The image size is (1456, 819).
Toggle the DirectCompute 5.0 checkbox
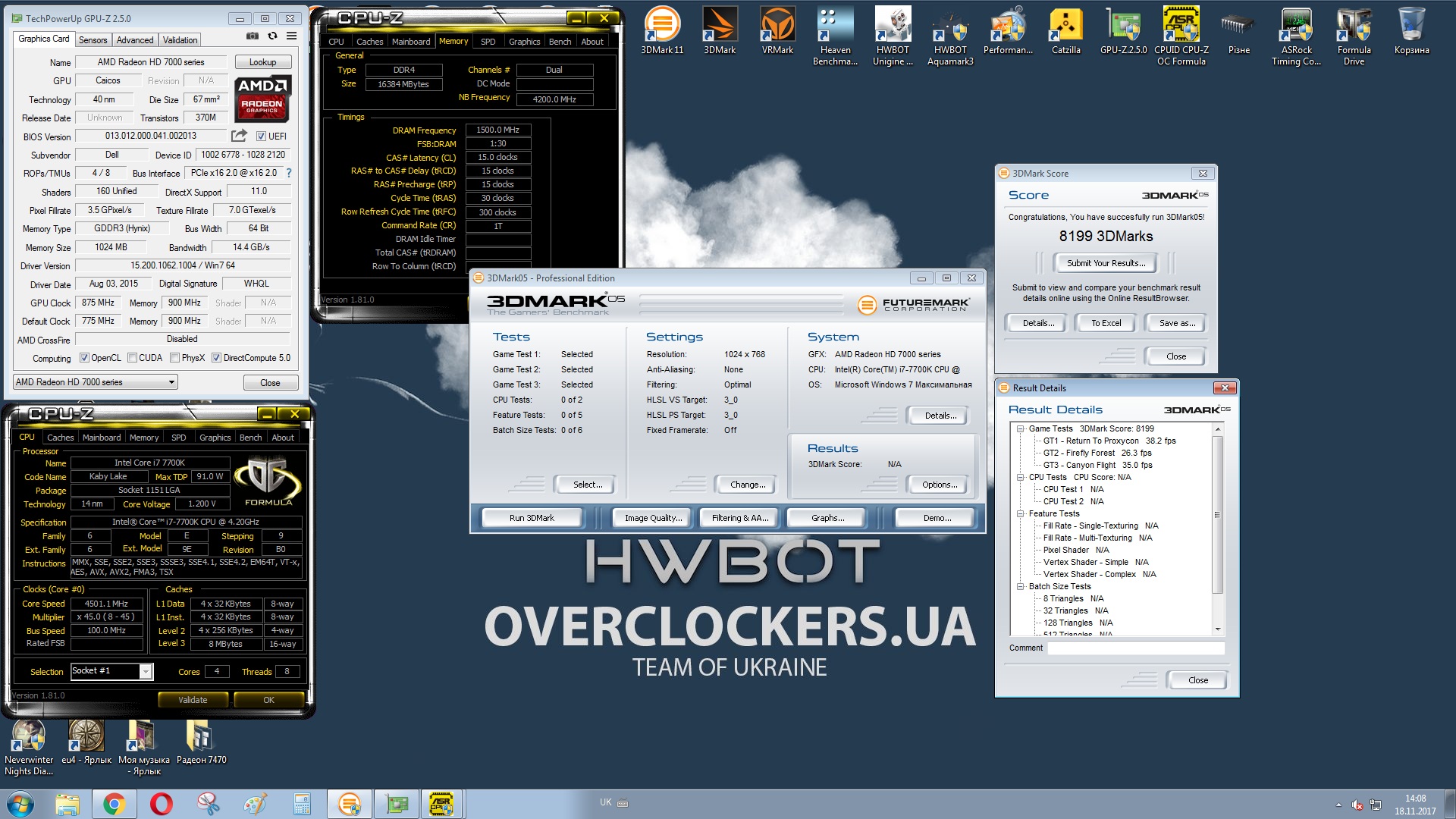coord(216,358)
